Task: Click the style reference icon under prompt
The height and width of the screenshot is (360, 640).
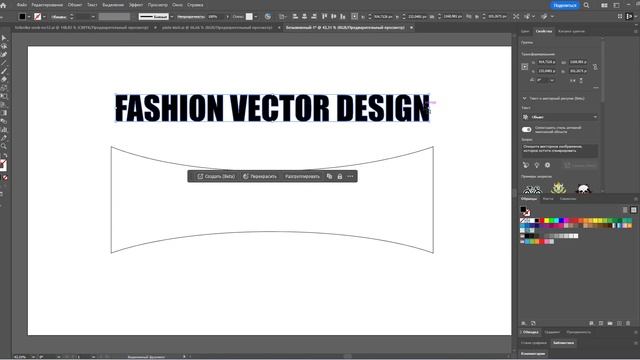Action: pos(526,165)
